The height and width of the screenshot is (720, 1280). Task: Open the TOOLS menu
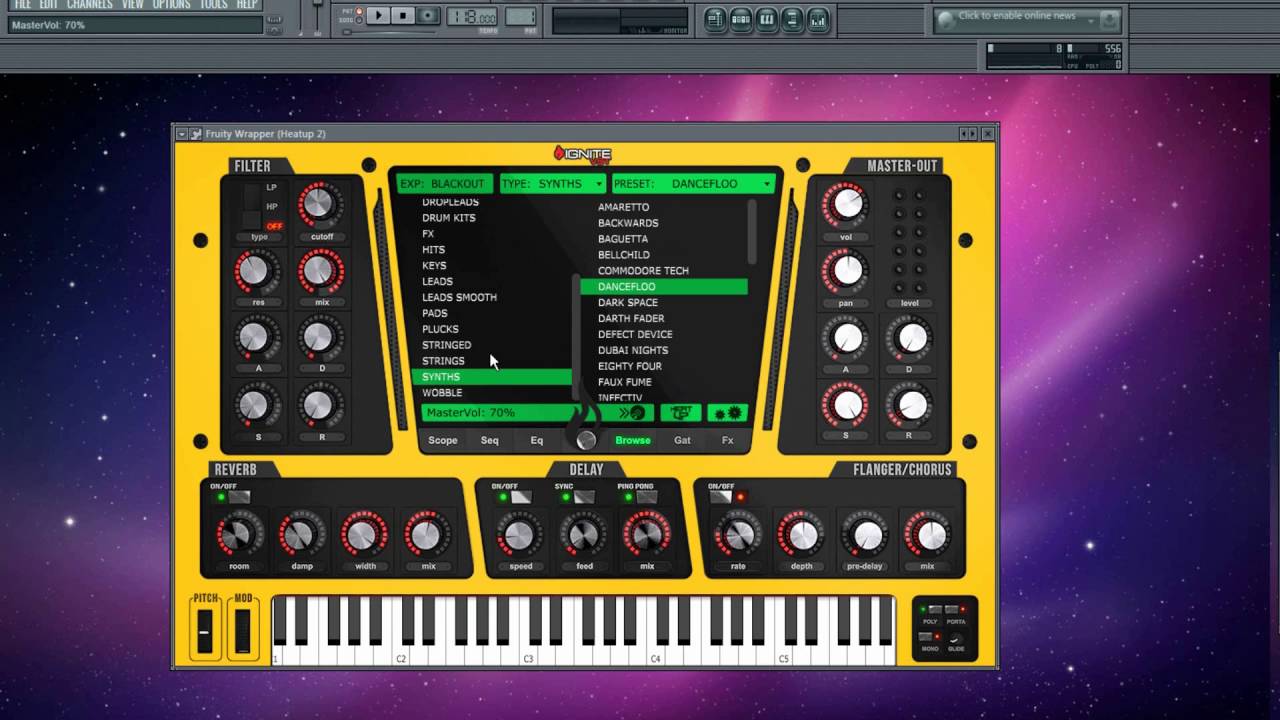213,4
